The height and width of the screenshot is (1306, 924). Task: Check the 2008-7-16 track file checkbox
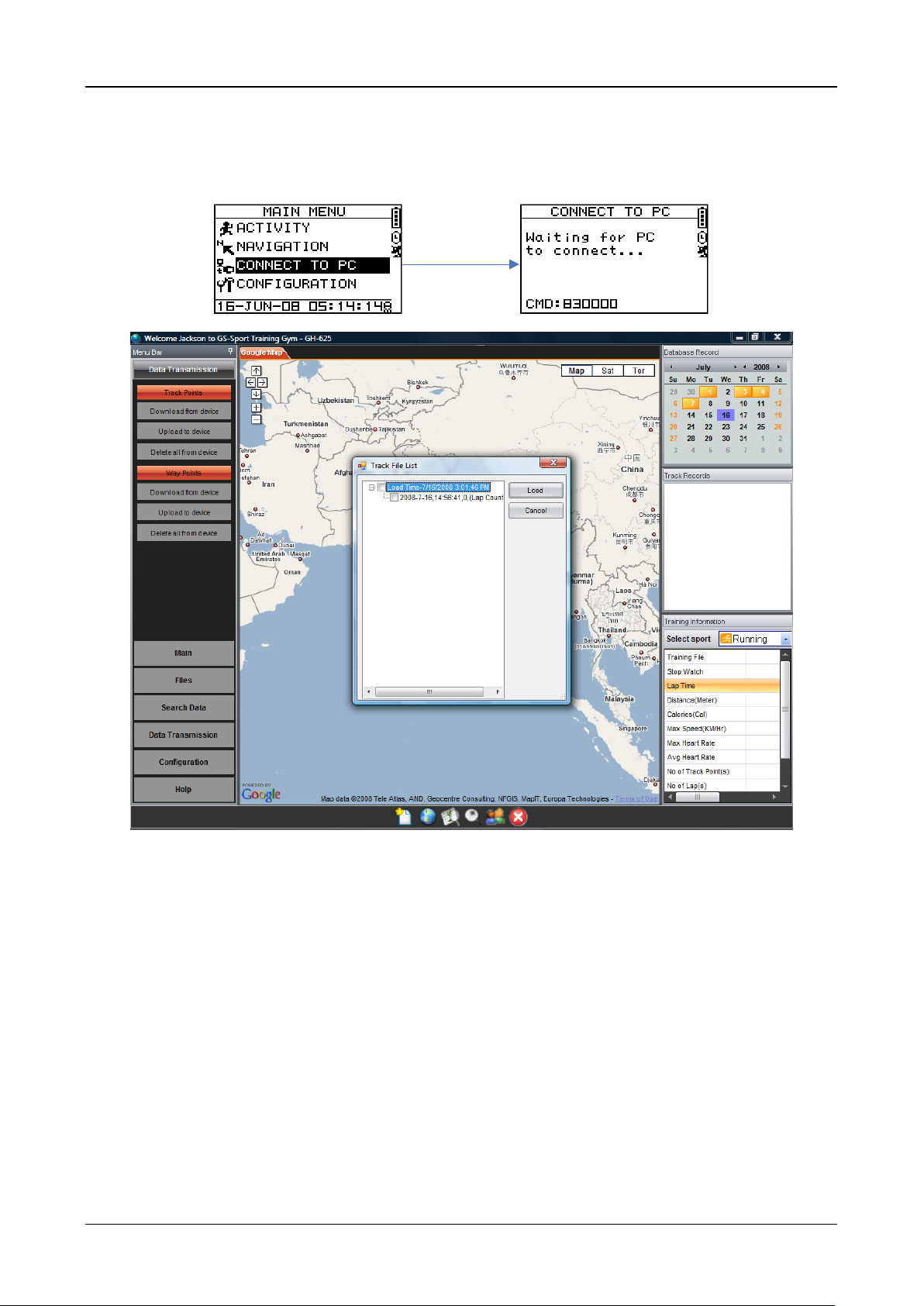(x=394, y=498)
